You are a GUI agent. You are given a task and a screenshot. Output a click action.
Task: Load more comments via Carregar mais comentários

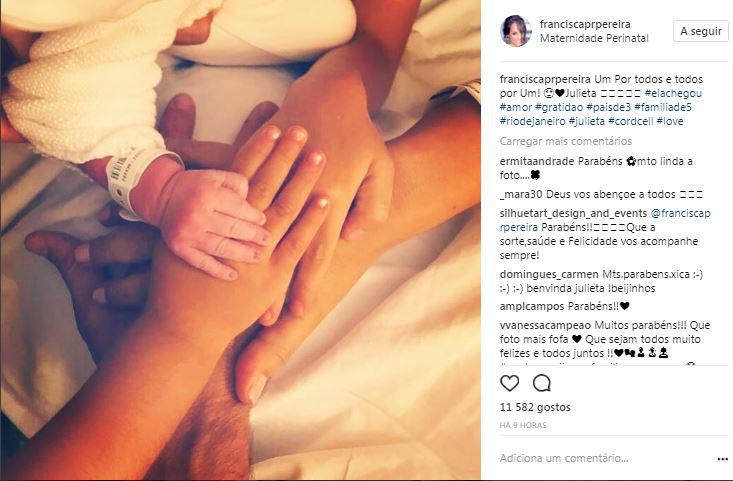(x=566, y=141)
